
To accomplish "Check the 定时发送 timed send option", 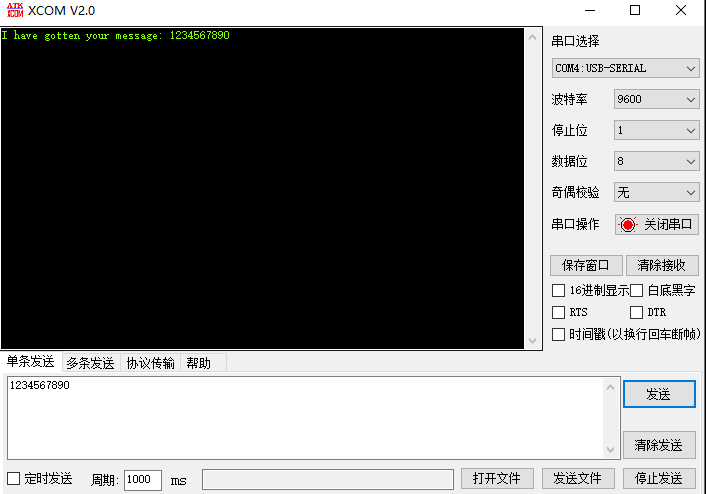I will pos(14,479).
